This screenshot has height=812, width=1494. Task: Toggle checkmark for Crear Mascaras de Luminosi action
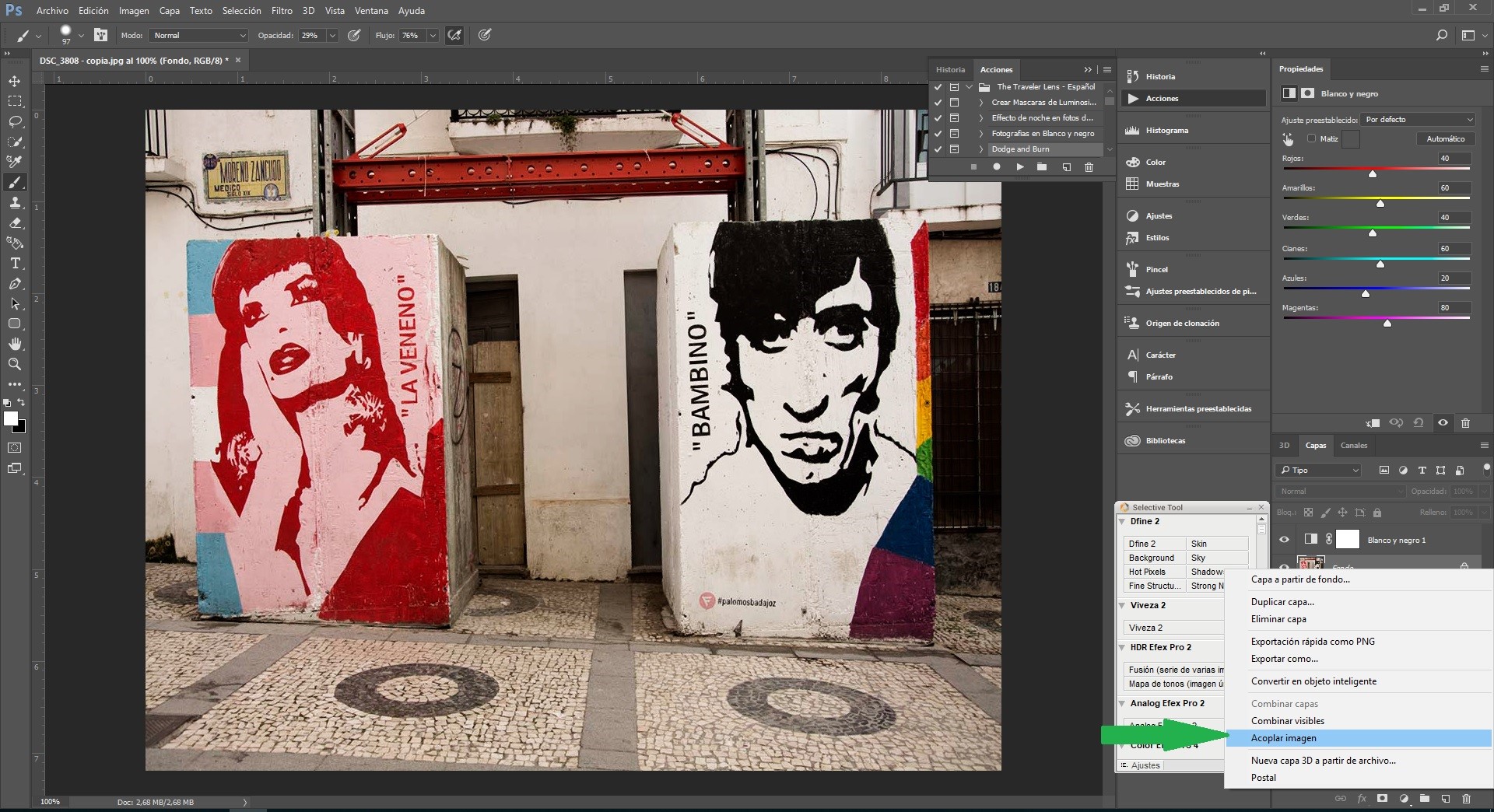(938, 103)
